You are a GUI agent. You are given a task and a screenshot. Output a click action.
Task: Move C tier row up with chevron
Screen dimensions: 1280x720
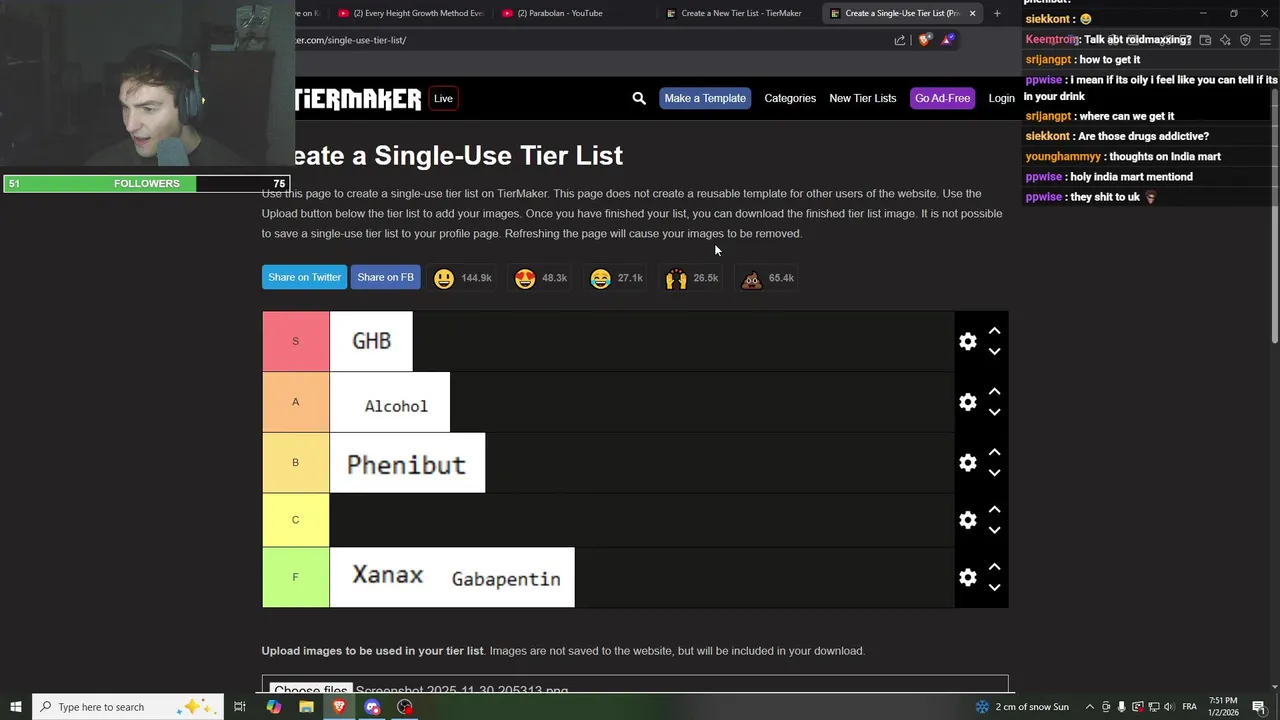[994, 510]
